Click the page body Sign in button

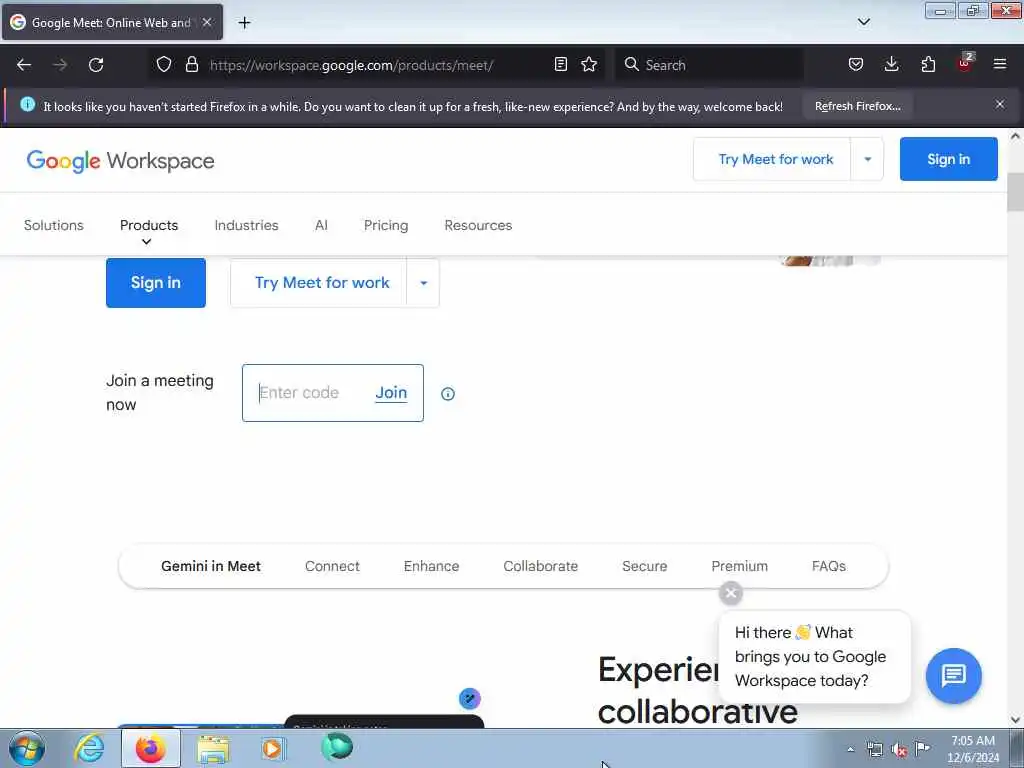pyautogui.click(x=155, y=283)
